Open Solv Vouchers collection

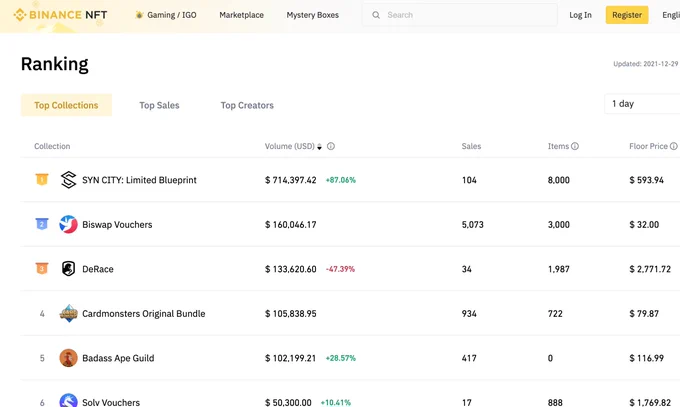(x=111, y=402)
